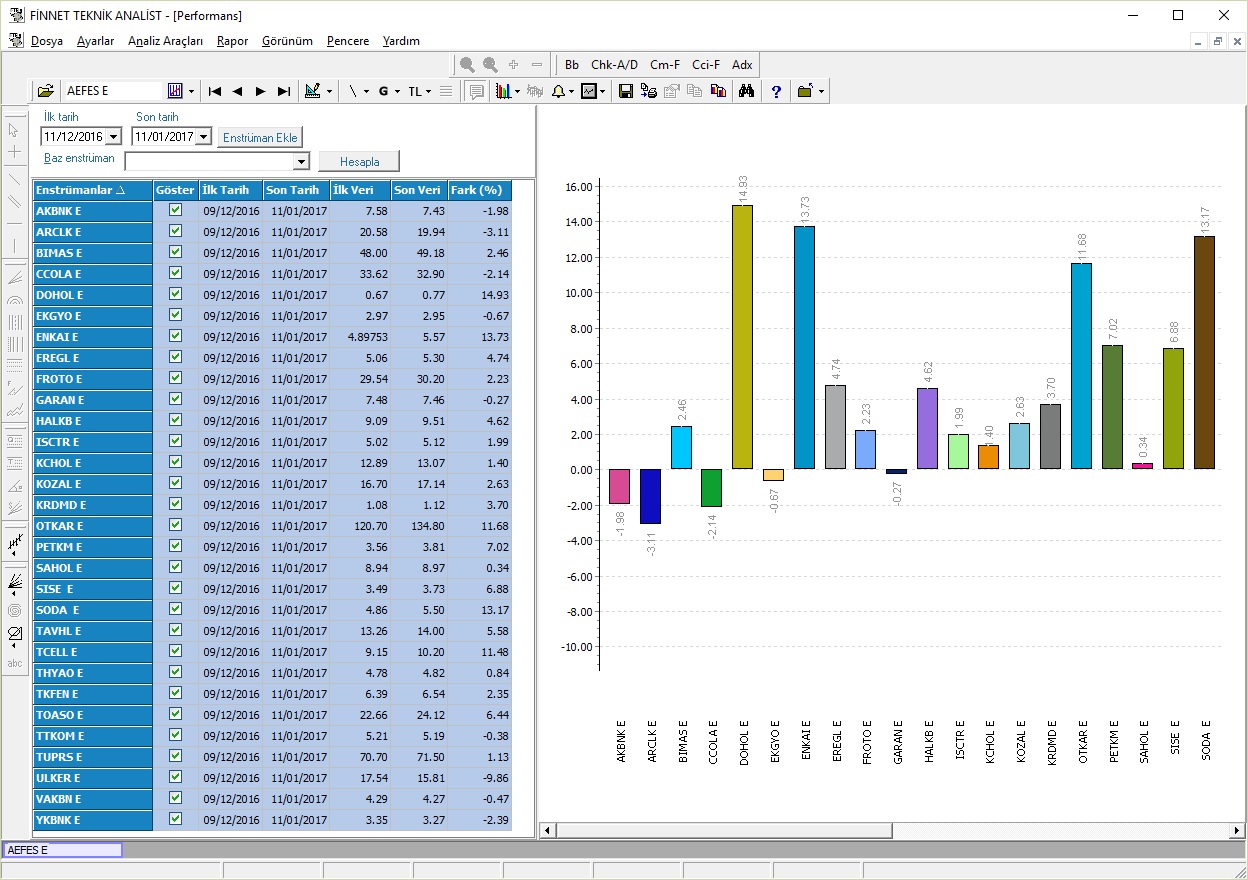Click the line chart picture icon
The height and width of the screenshot is (880, 1248).
pyautogui.click(x=589, y=91)
